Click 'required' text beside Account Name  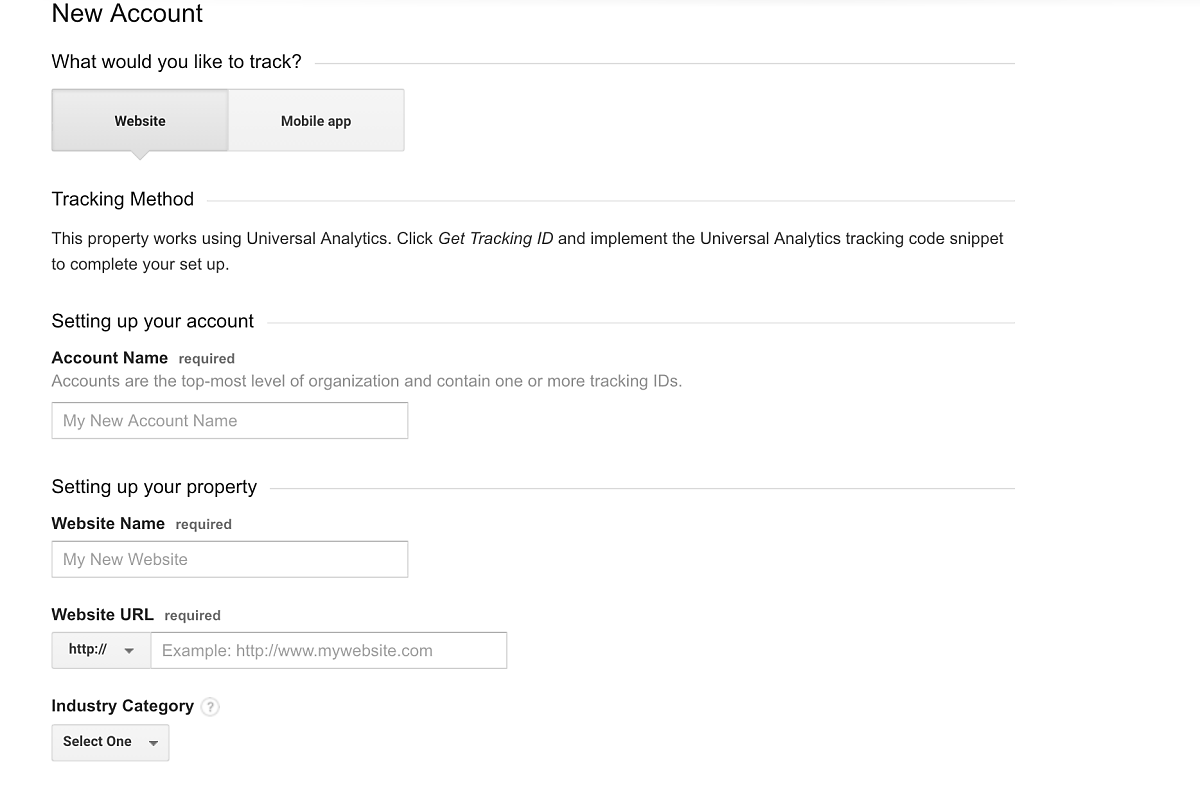click(x=206, y=358)
